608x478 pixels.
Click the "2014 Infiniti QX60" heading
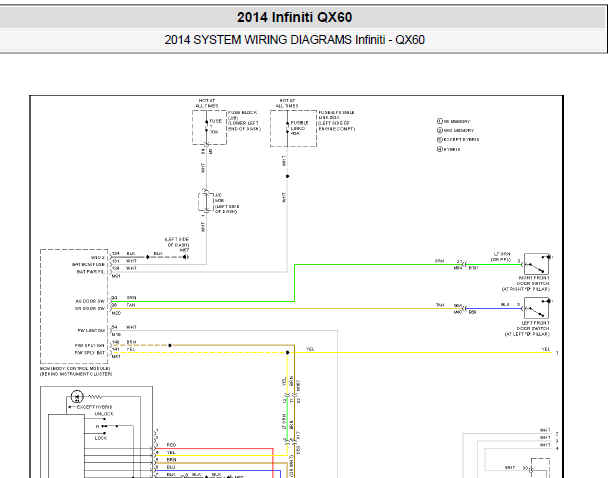[294, 17]
